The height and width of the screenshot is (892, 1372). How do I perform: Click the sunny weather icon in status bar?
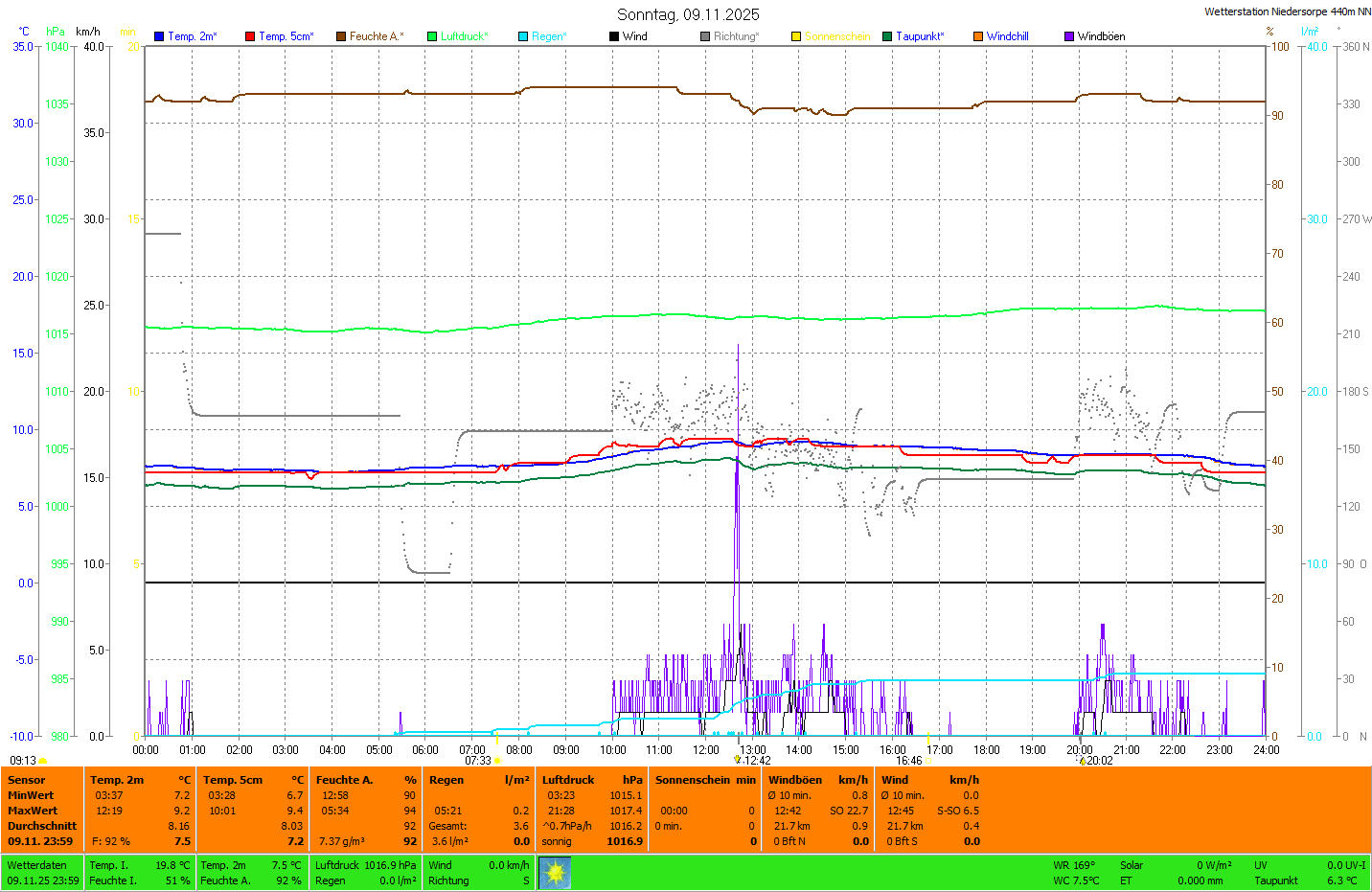[x=555, y=873]
